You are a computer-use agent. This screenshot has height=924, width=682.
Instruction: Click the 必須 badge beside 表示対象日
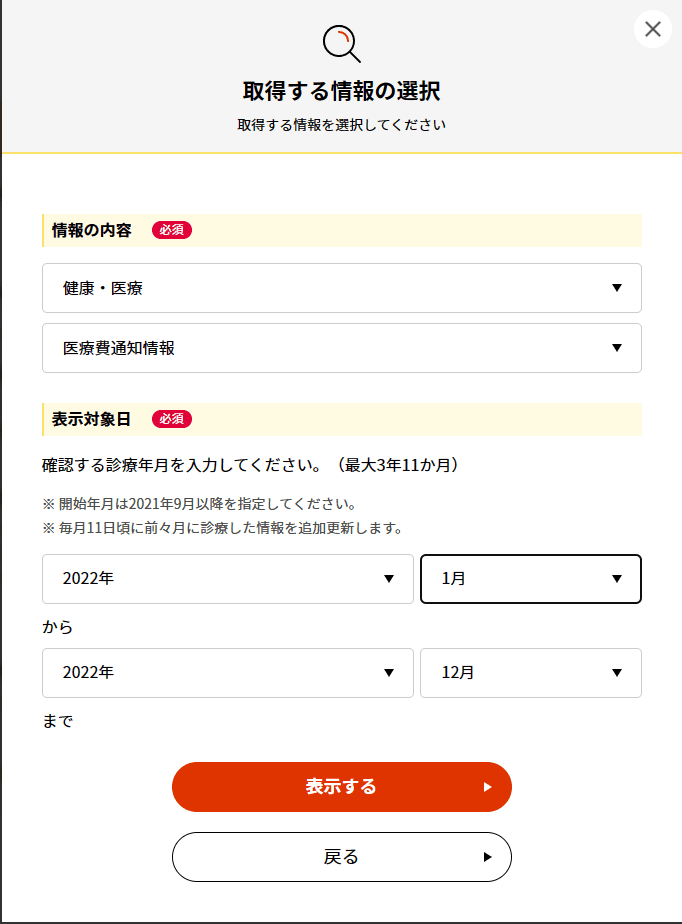pyautogui.click(x=172, y=419)
